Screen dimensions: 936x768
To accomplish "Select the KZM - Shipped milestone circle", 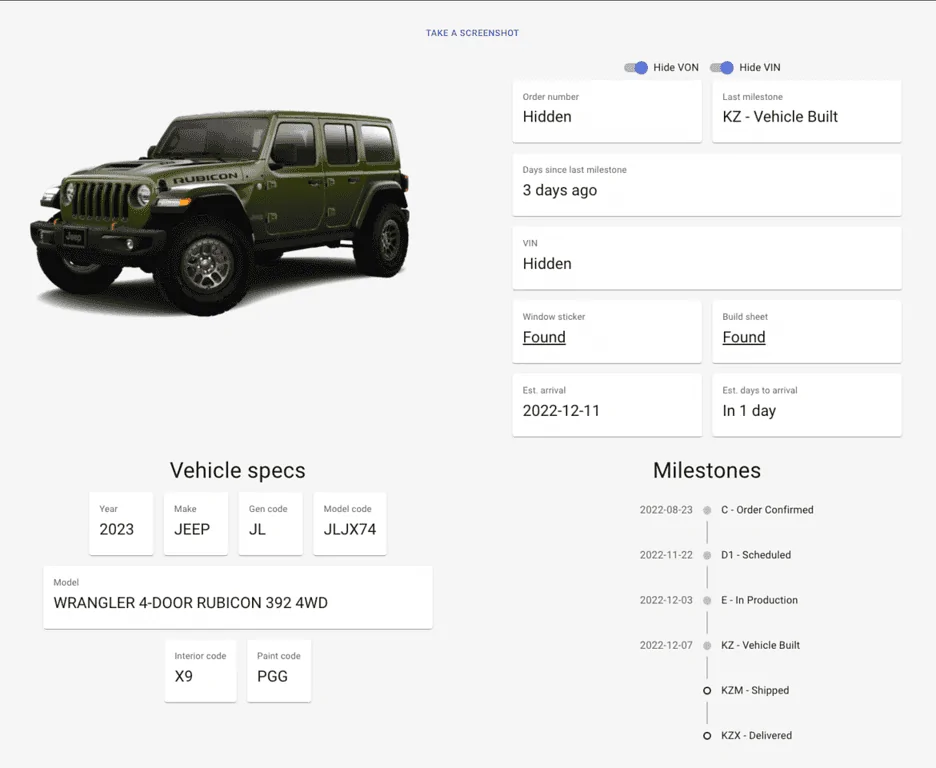I will click(x=707, y=690).
